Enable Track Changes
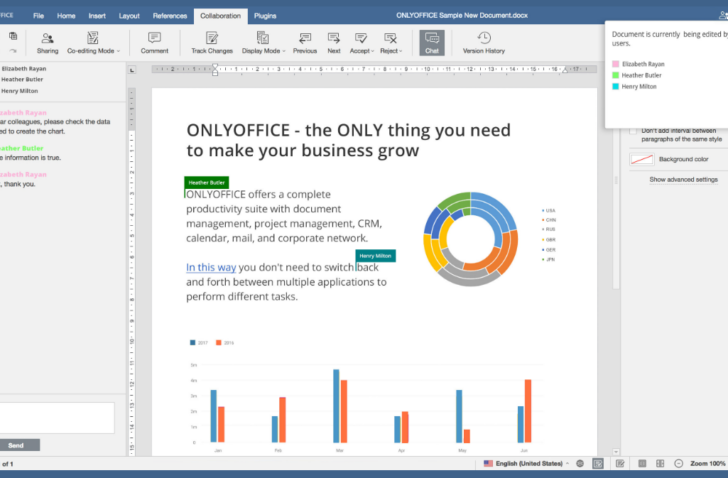This screenshot has height=478, width=728. (212, 43)
